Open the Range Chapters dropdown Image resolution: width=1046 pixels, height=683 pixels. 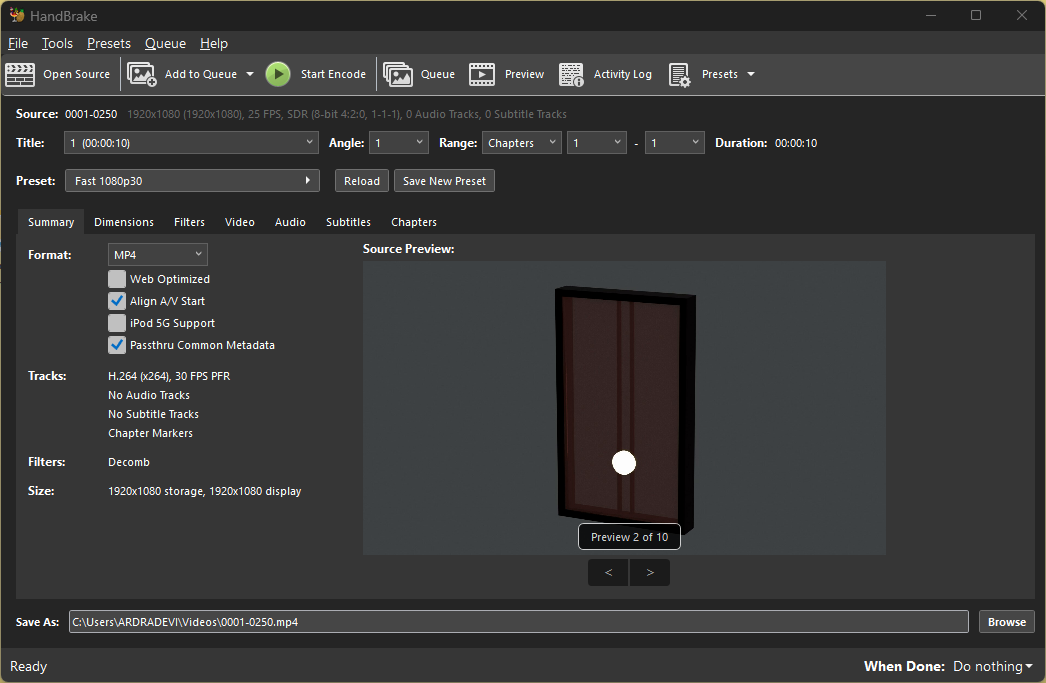522,143
